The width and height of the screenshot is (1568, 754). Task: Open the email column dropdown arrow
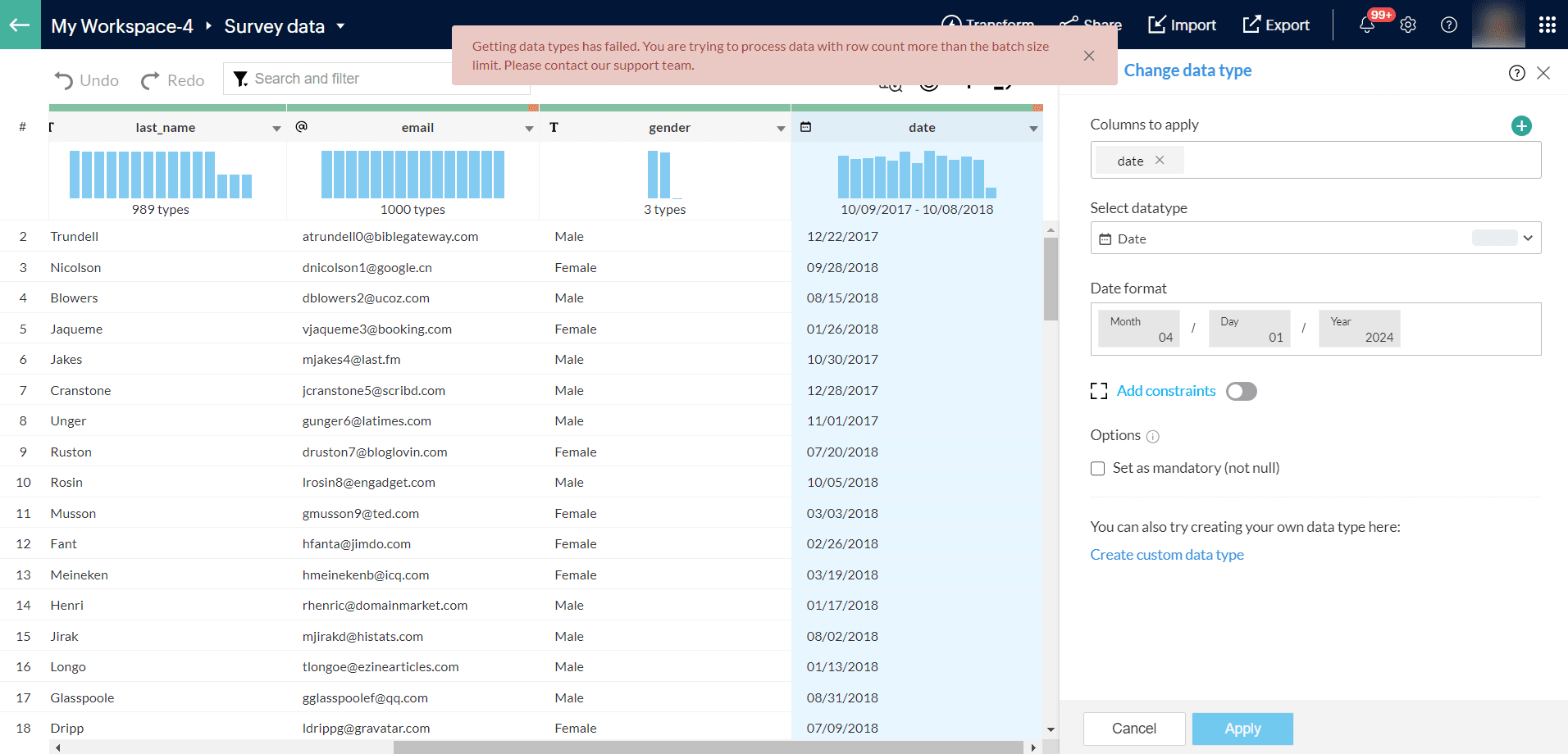[x=529, y=129]
